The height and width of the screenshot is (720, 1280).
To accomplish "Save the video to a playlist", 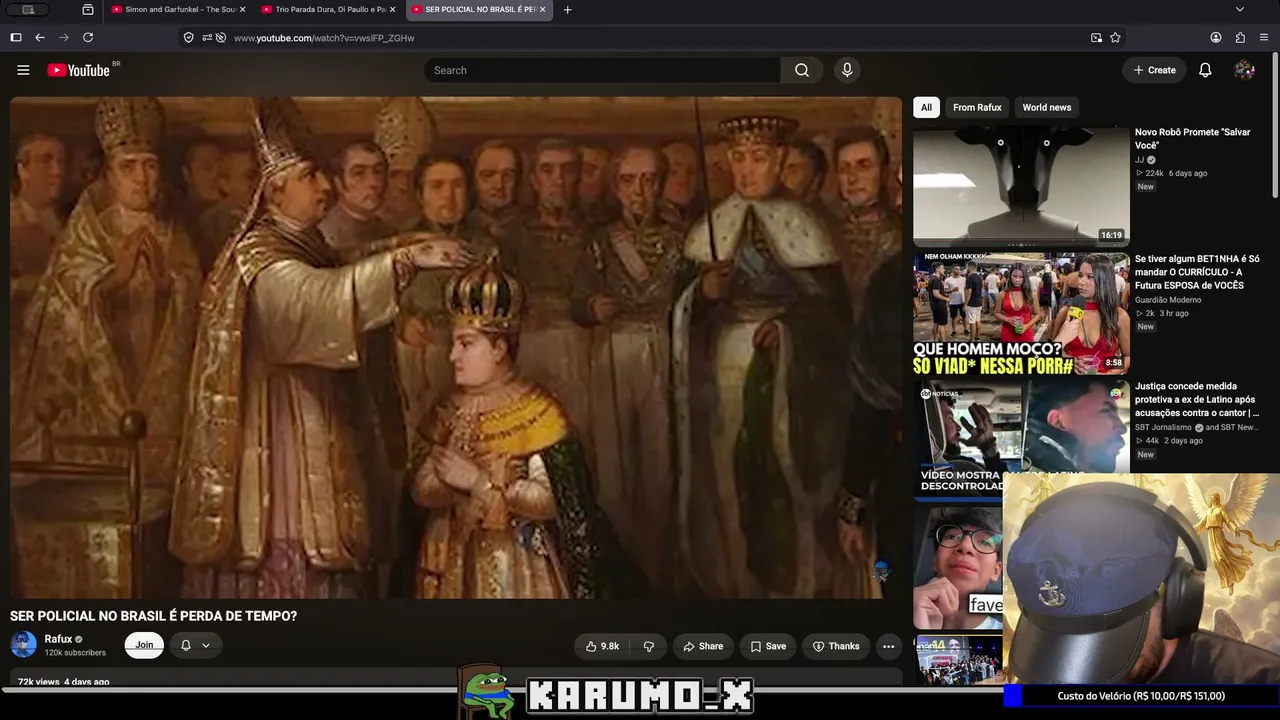I will click(768, 646).
